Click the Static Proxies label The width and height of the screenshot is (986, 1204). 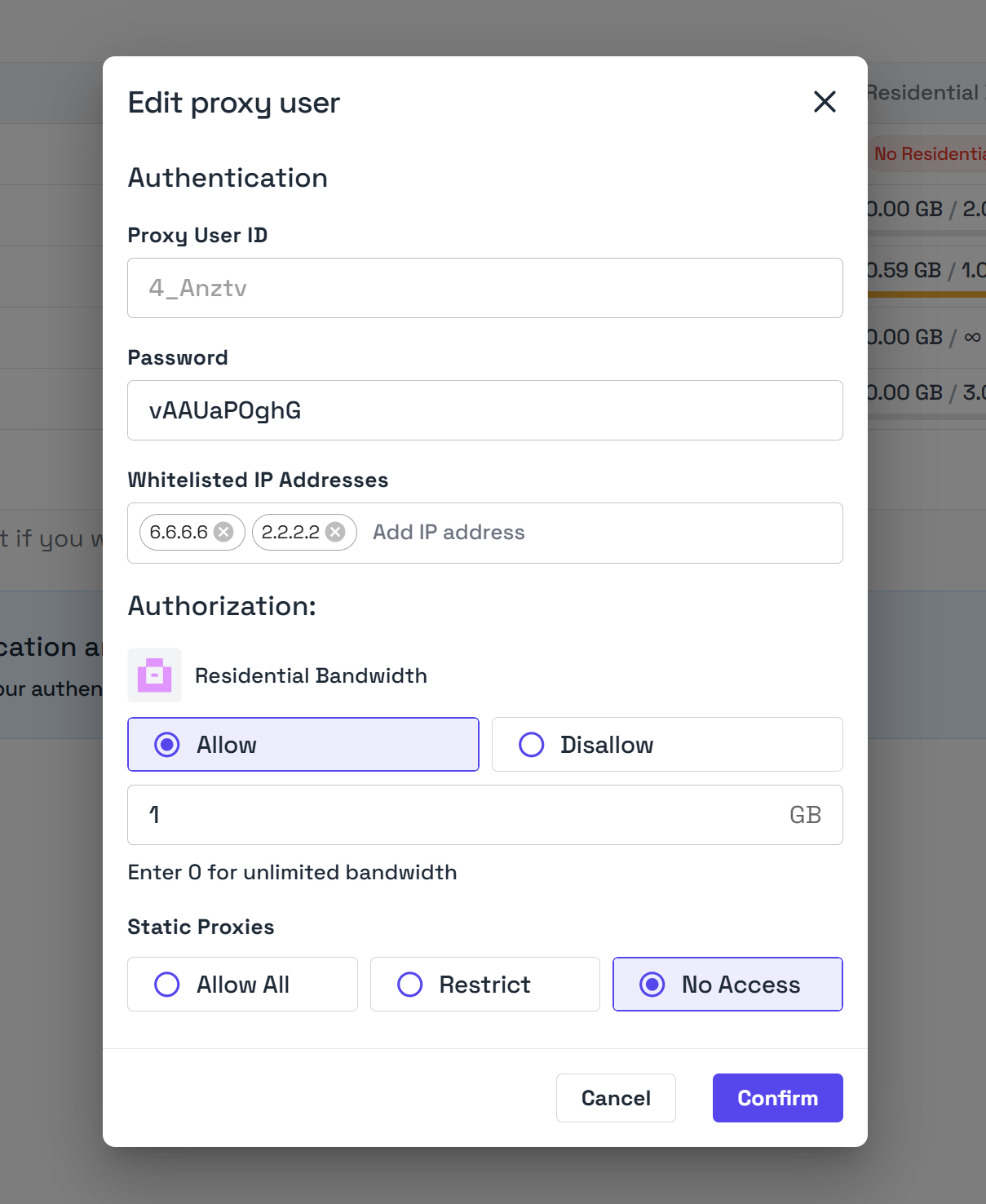(x=201, y=927)
